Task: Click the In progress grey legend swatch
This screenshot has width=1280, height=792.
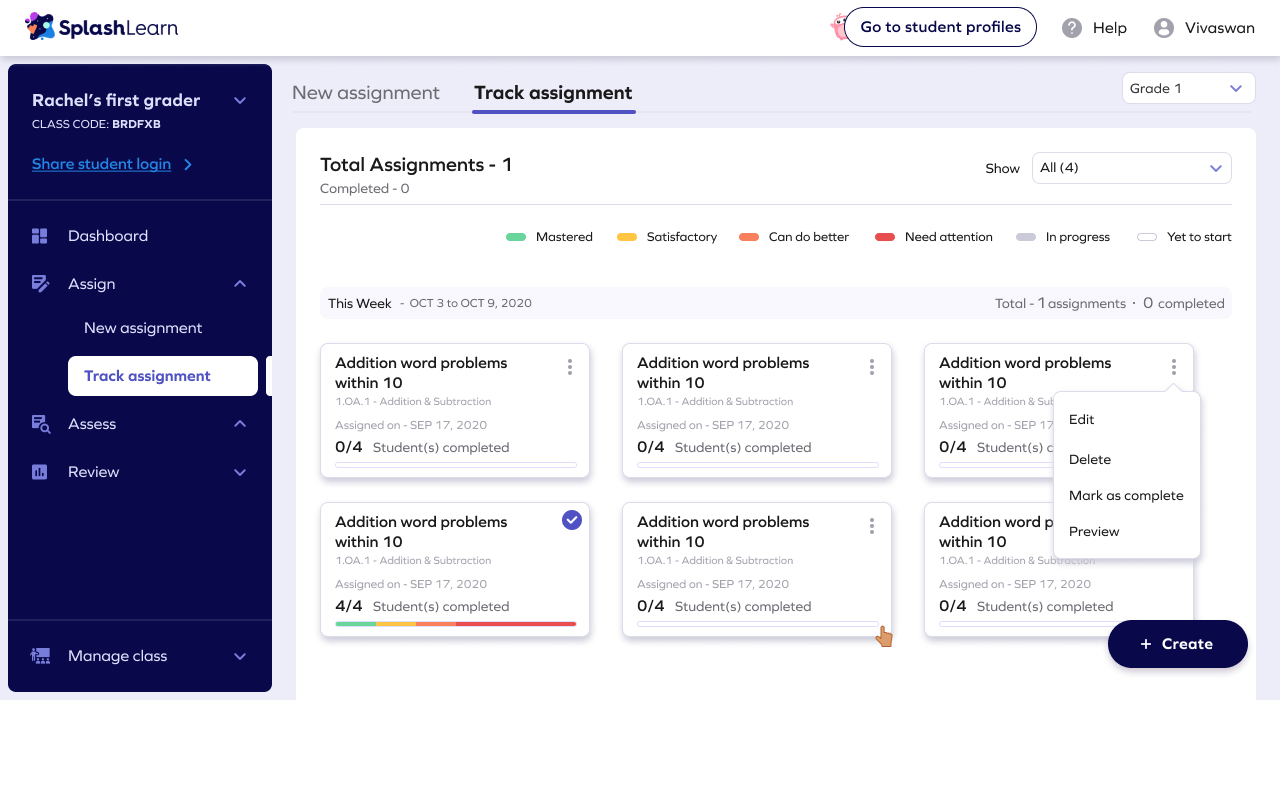Action: pyautogui.click(x=1026, y=237)
